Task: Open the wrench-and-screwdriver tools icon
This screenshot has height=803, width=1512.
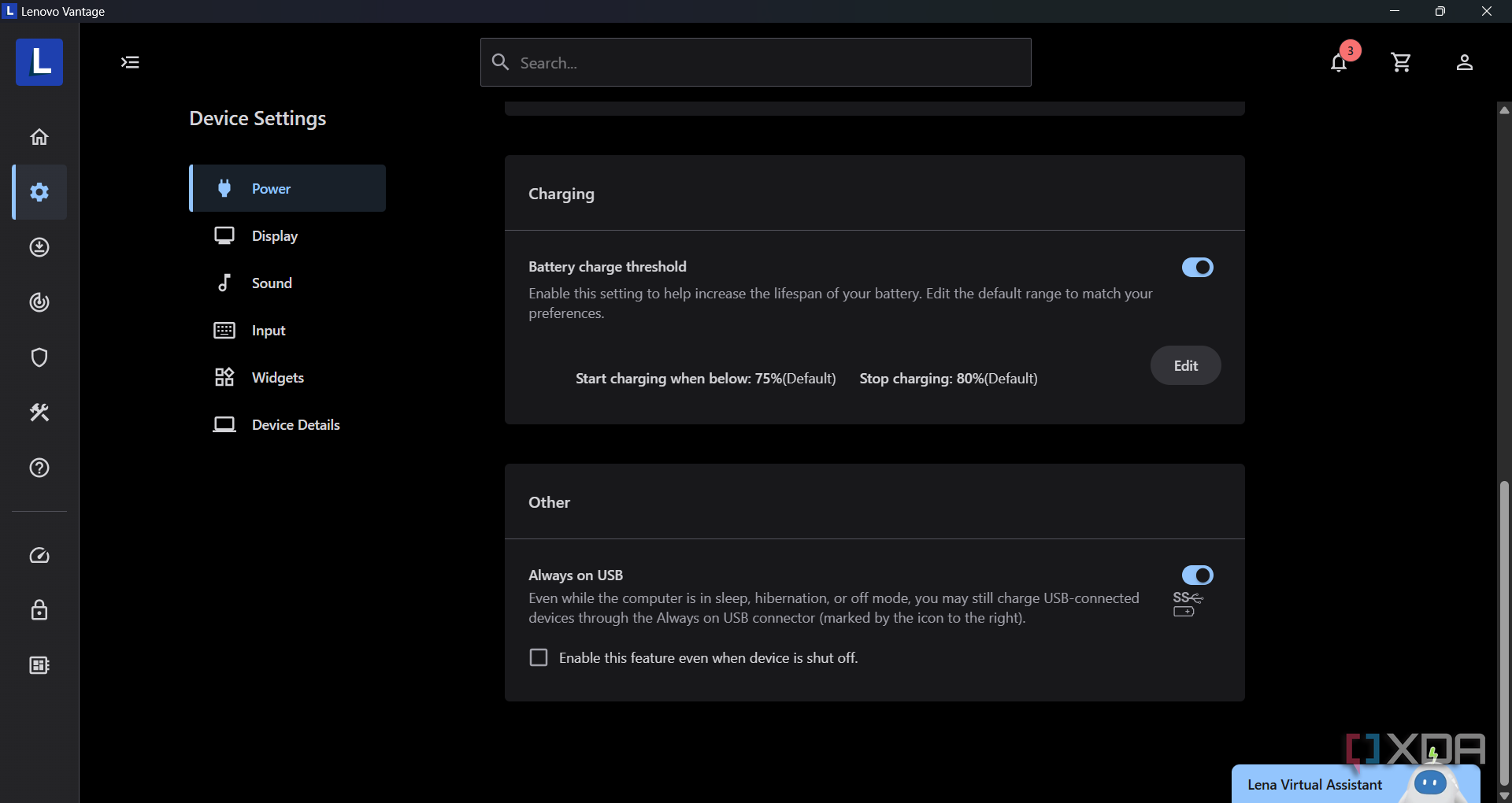Action: [x=39, y=413]
